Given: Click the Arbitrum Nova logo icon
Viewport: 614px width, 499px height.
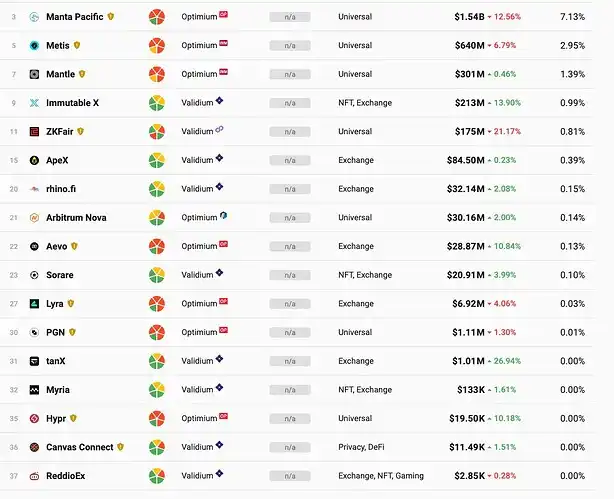Looking at the screenshot, I should tap(35, 218).
